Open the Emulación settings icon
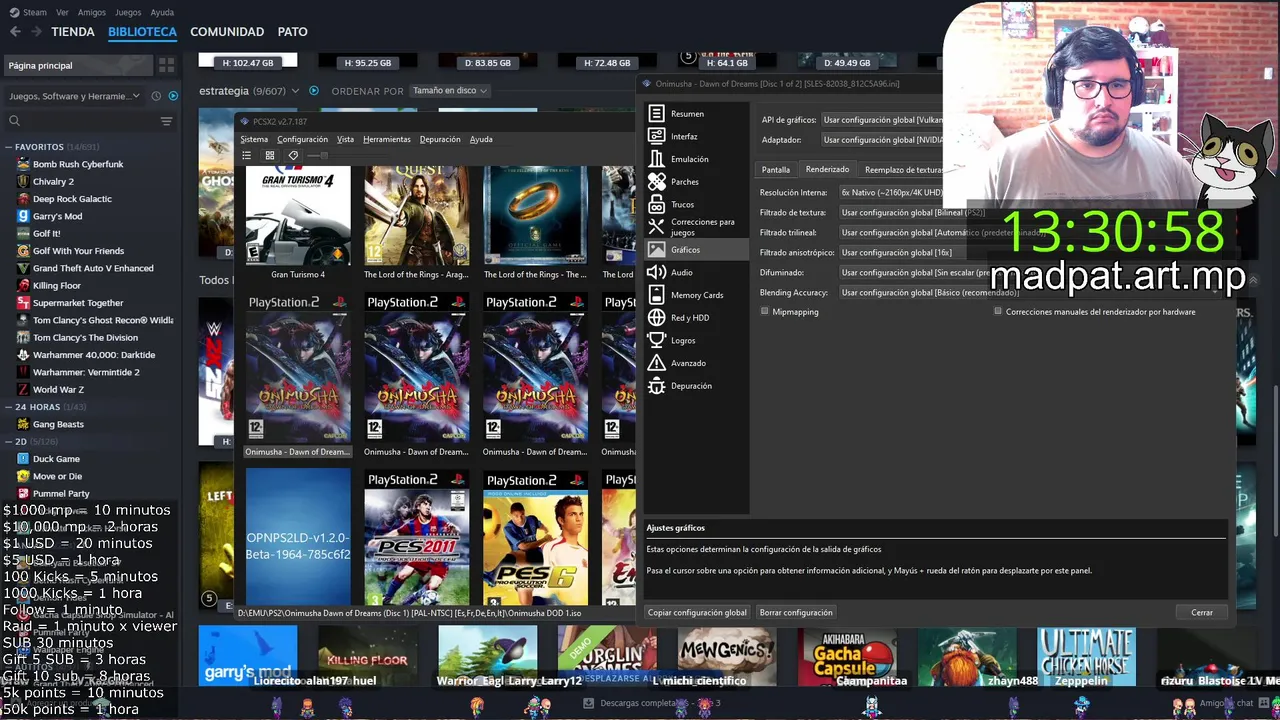Screen dimensions: 1280x720 pyautogui.click(x=656, y=159)
